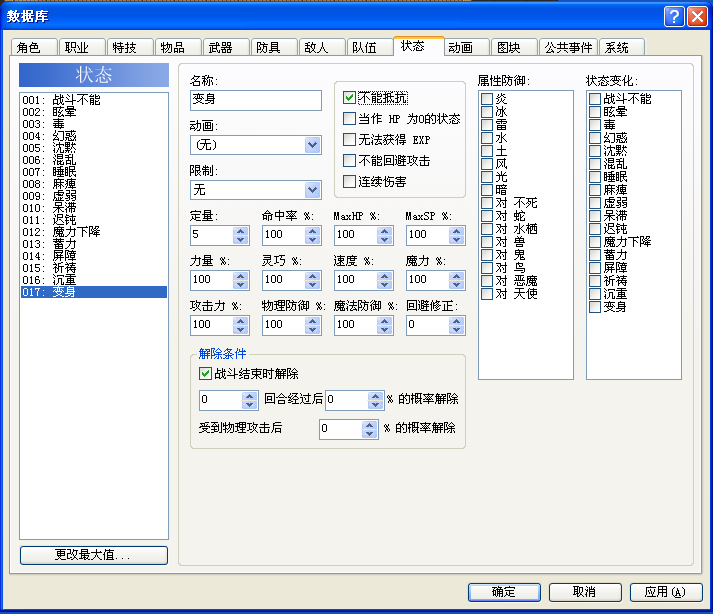Select state 007: 睡眠 in the list
Image resolution: width=713 pixels, height=614 pixels.
pyautogui.click(x=94, y=172)
